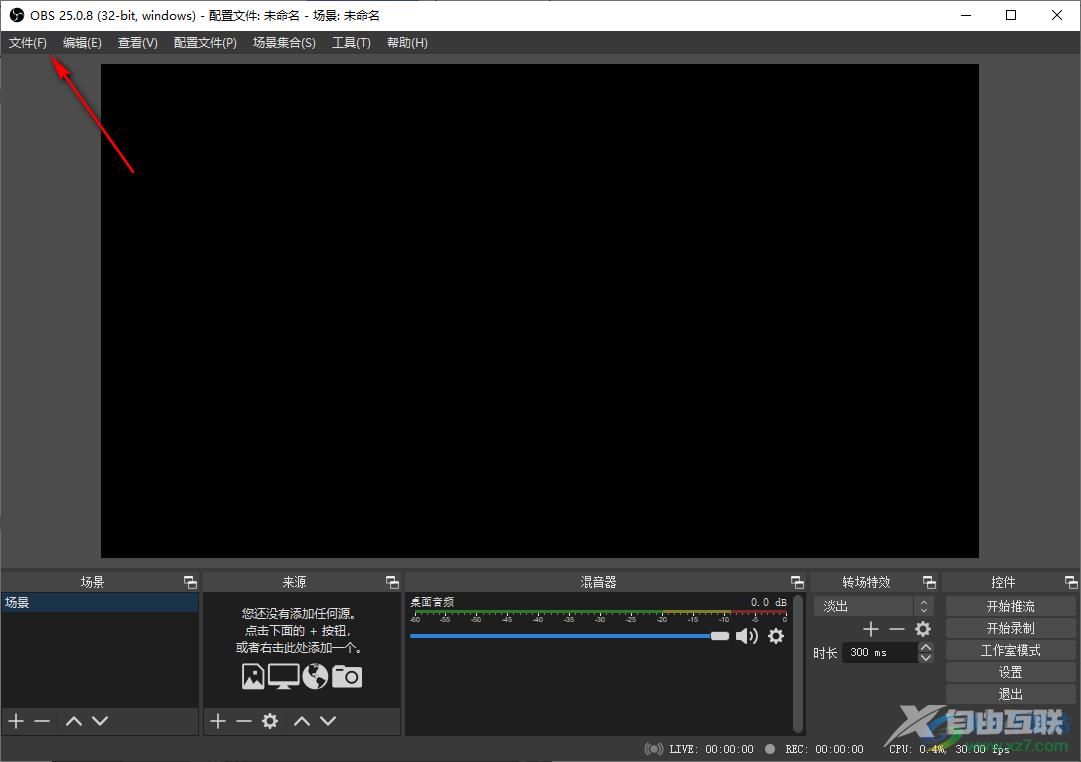Move the scene up in list

pyautogui.click(x=74, y=721)
